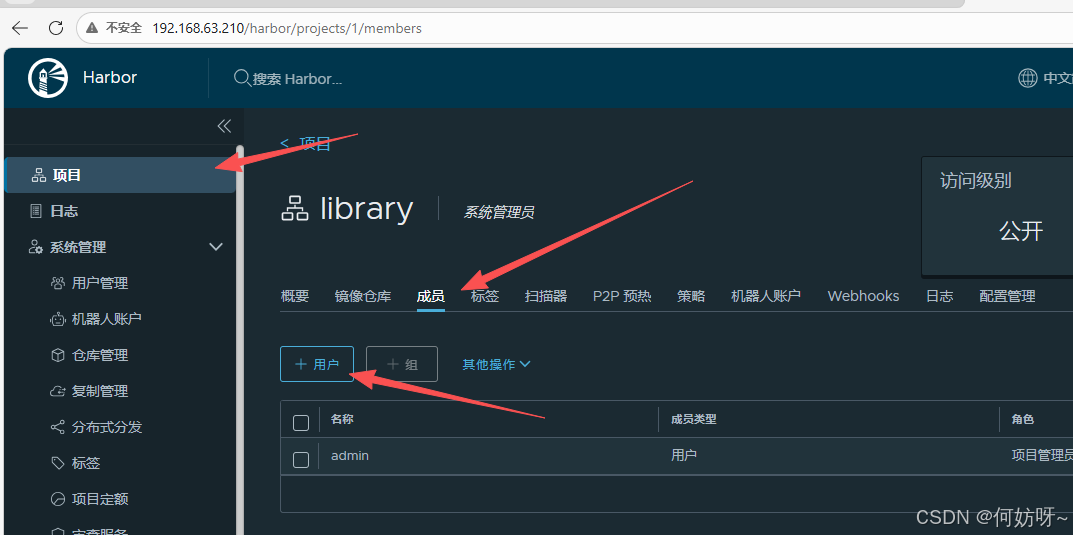Open the 策略 tab
This screenshot has width=1073, height=535.
coord(691,296)
